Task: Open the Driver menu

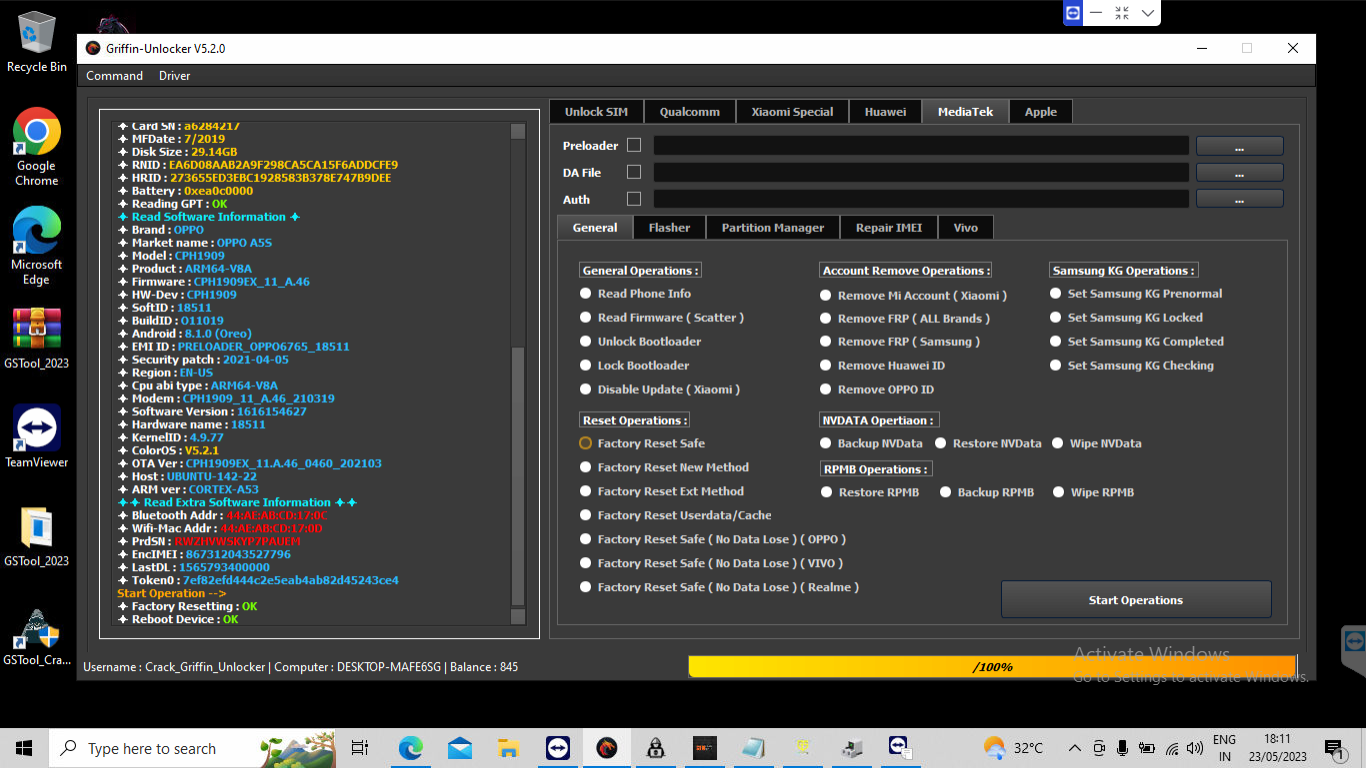Action: click(x=174, y=76)
